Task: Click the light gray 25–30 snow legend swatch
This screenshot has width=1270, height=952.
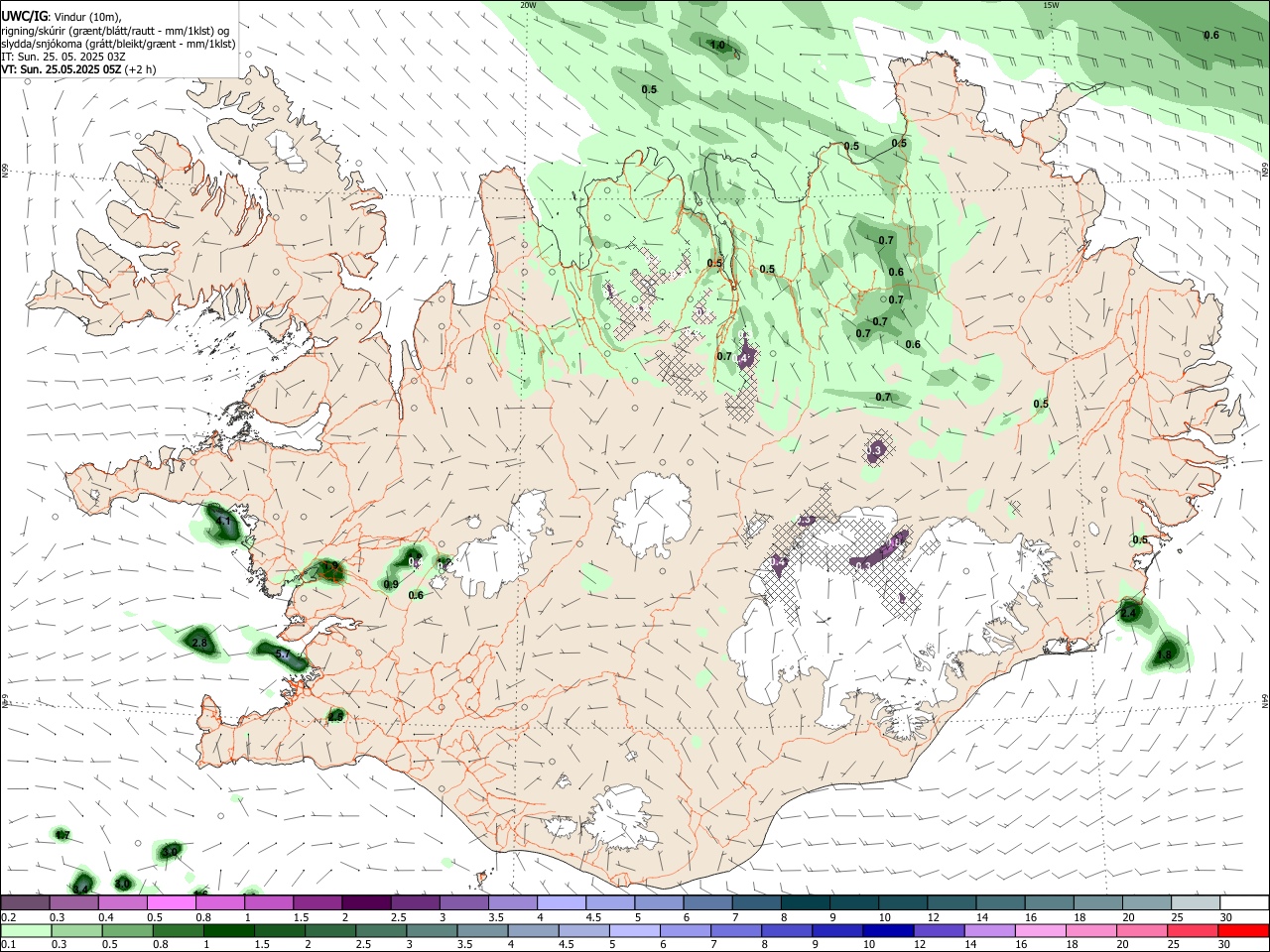Action: point(1195,902)
